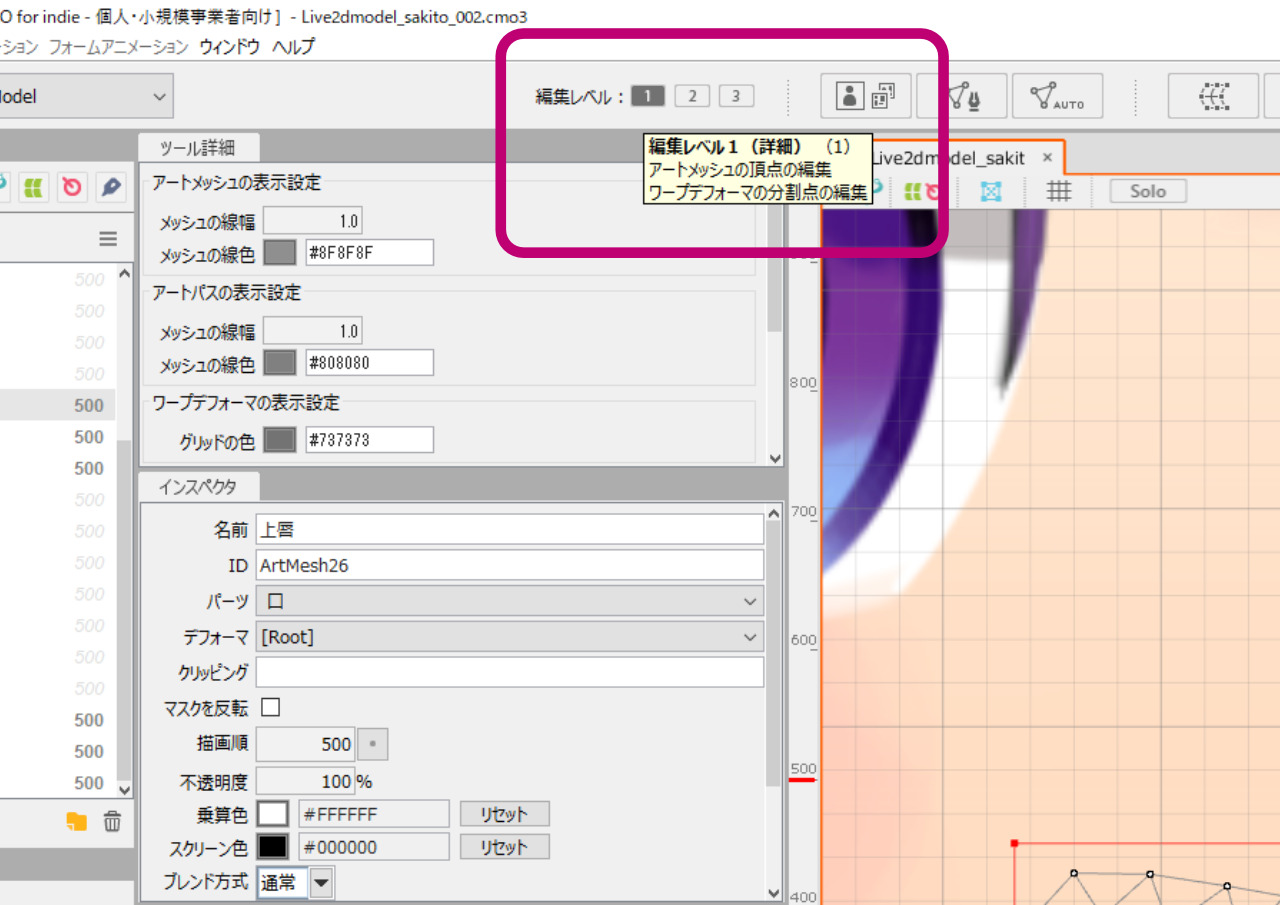This screenshot has width=1280, height=905.
Task: Open the ウィンドウ menu
Action: coord(229,46)
